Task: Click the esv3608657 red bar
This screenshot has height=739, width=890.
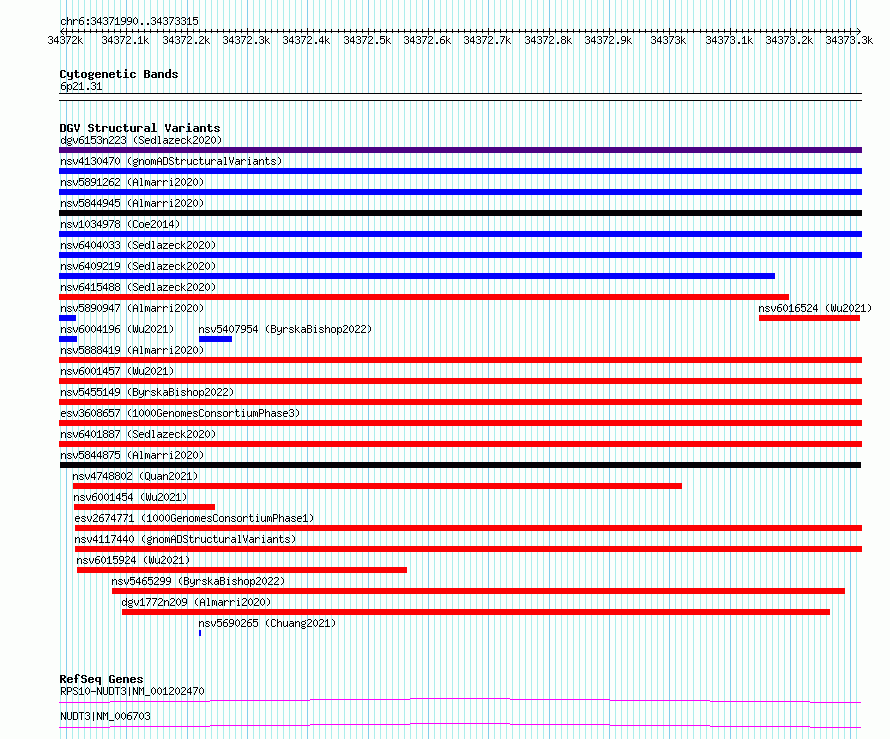Action: [460, 423]
